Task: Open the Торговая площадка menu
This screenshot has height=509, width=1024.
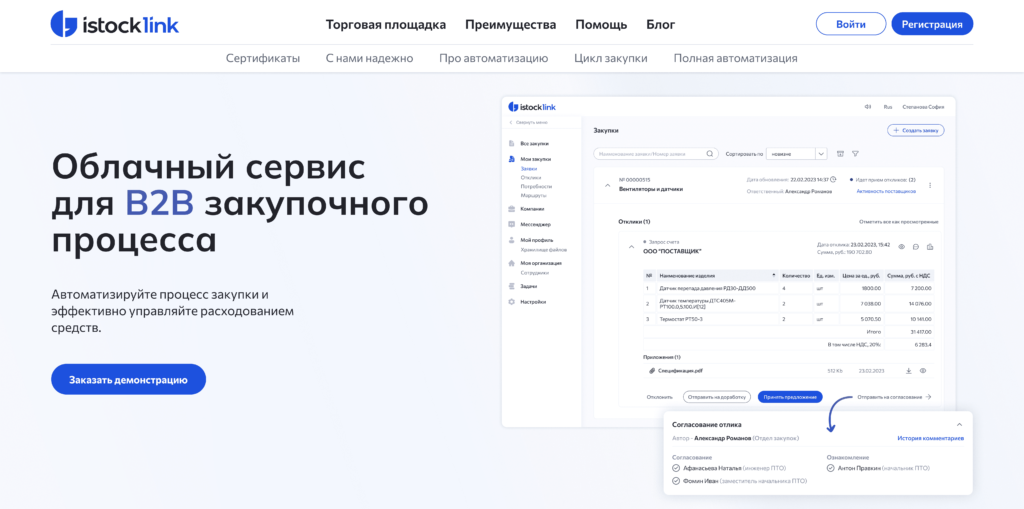Action: 386,25
